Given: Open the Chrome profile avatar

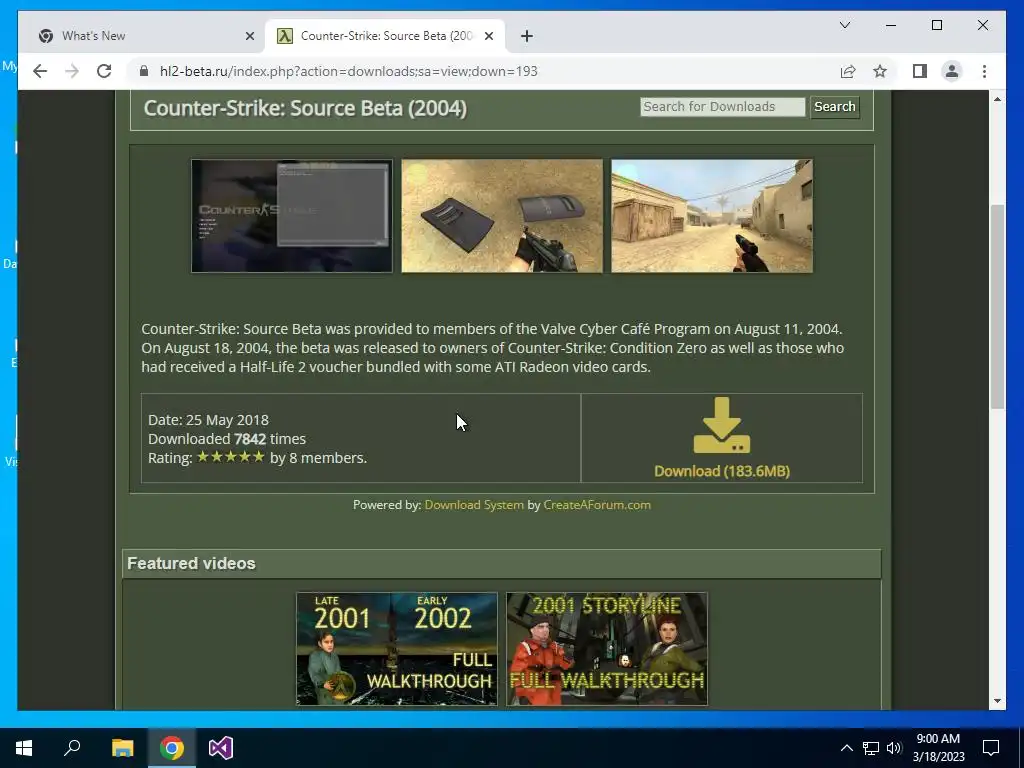Looking at the screenshot, I should click(952, 71).
